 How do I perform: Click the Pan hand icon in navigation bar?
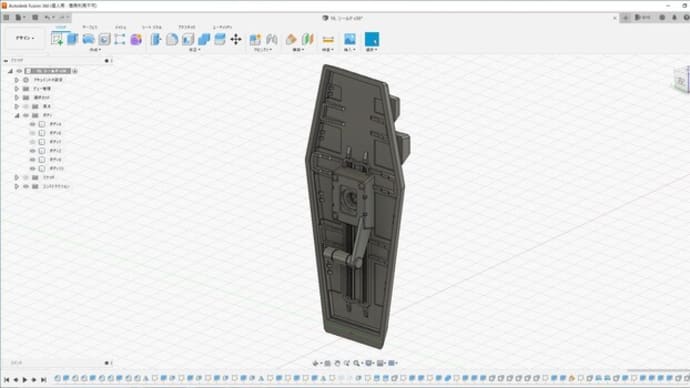point(338,363)
